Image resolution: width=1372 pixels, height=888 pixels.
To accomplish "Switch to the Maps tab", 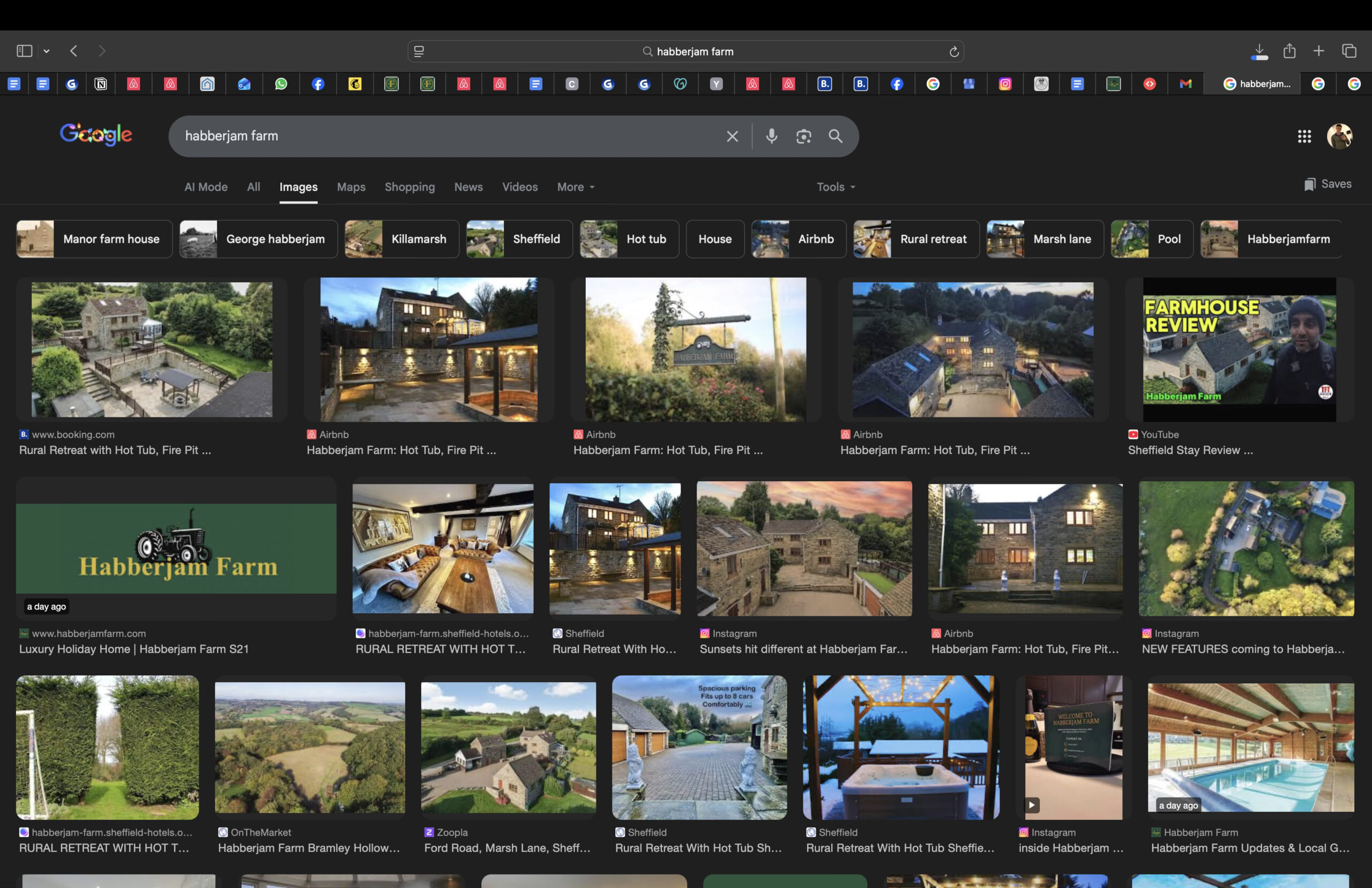I will [x=351, y=187].
